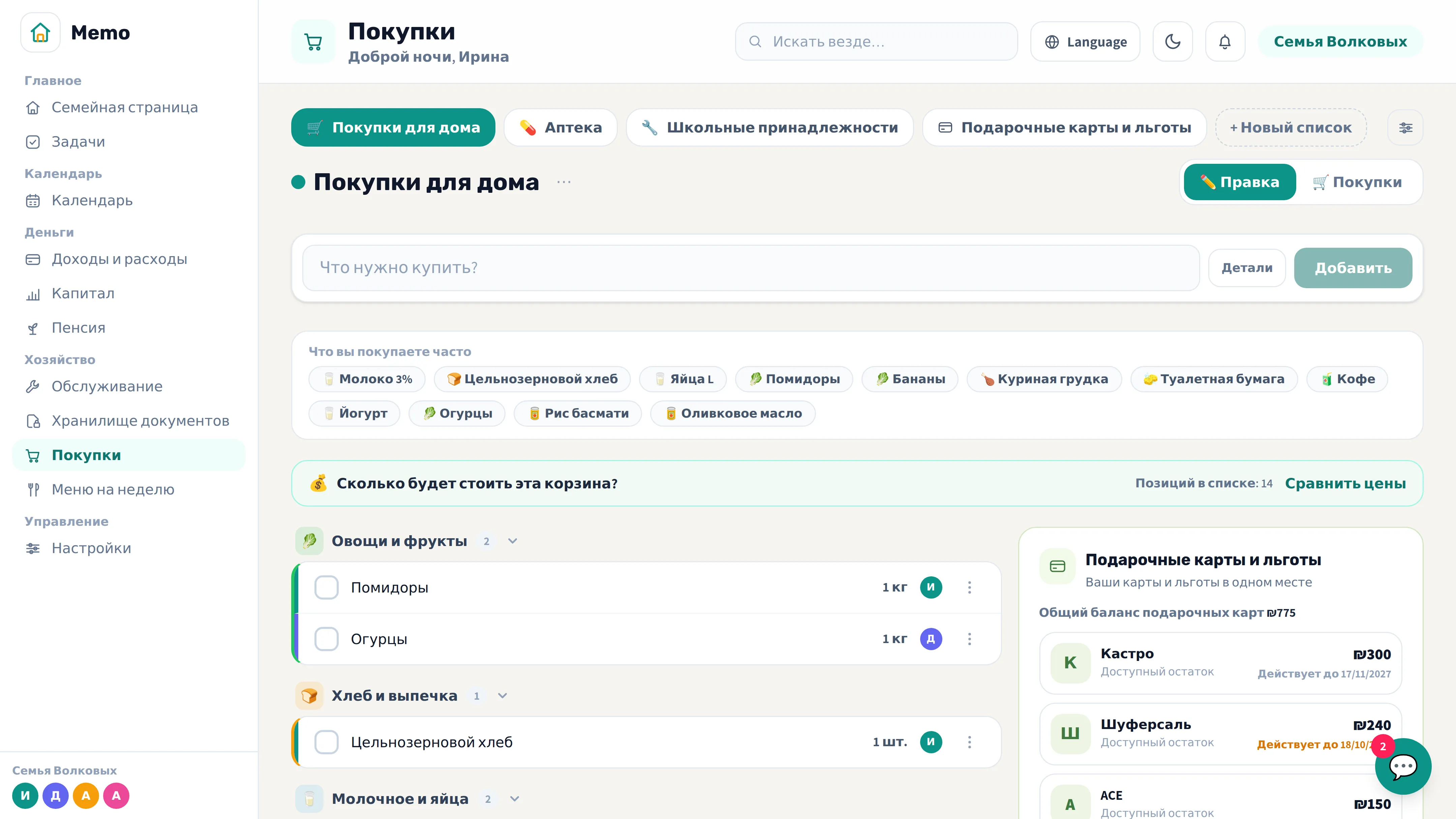Open the Кастро gift card
The image size is (1456, 819).
click(x=1220, y=663)
